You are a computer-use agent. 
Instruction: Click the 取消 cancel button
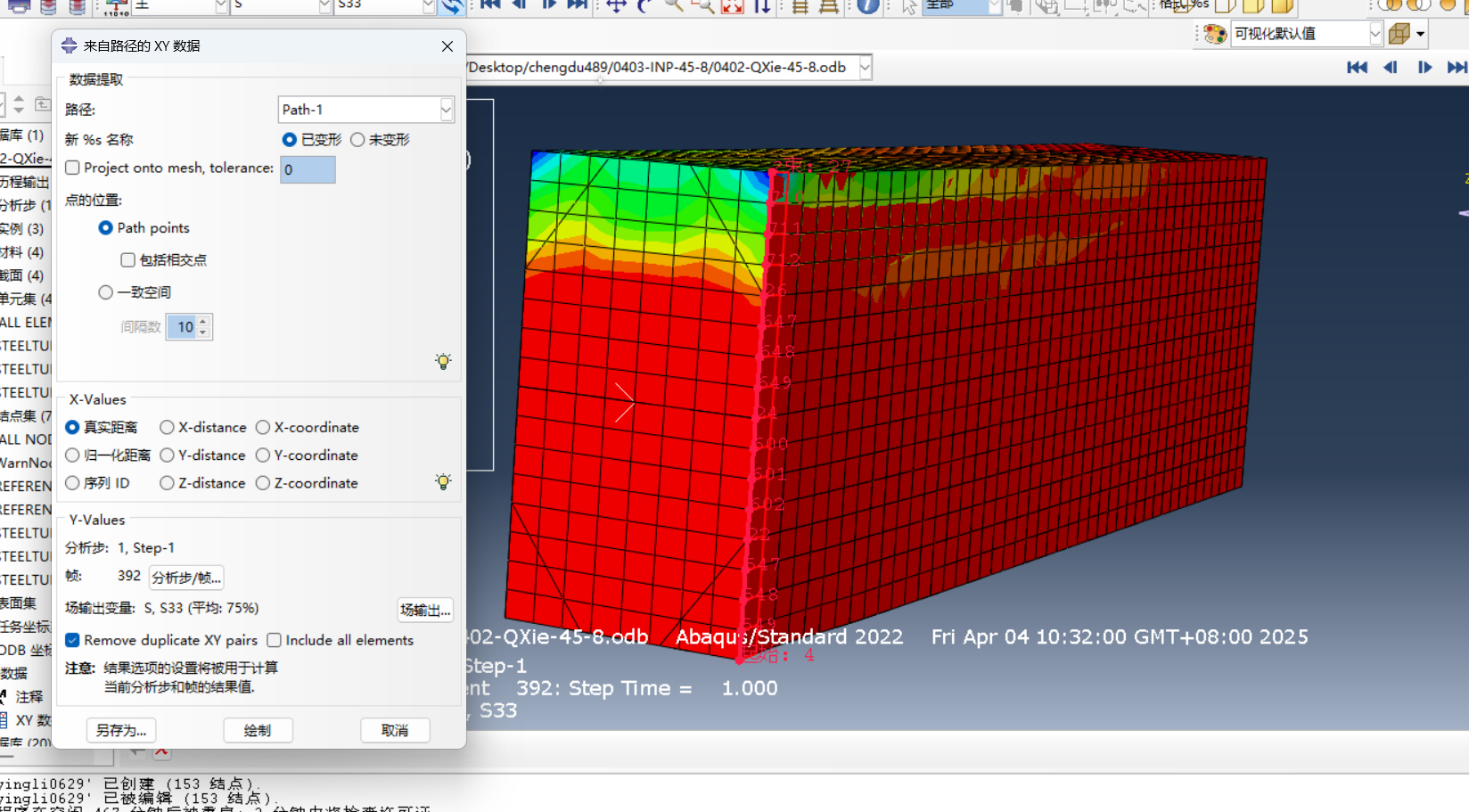pyautogui.click(x=395, y=730)
